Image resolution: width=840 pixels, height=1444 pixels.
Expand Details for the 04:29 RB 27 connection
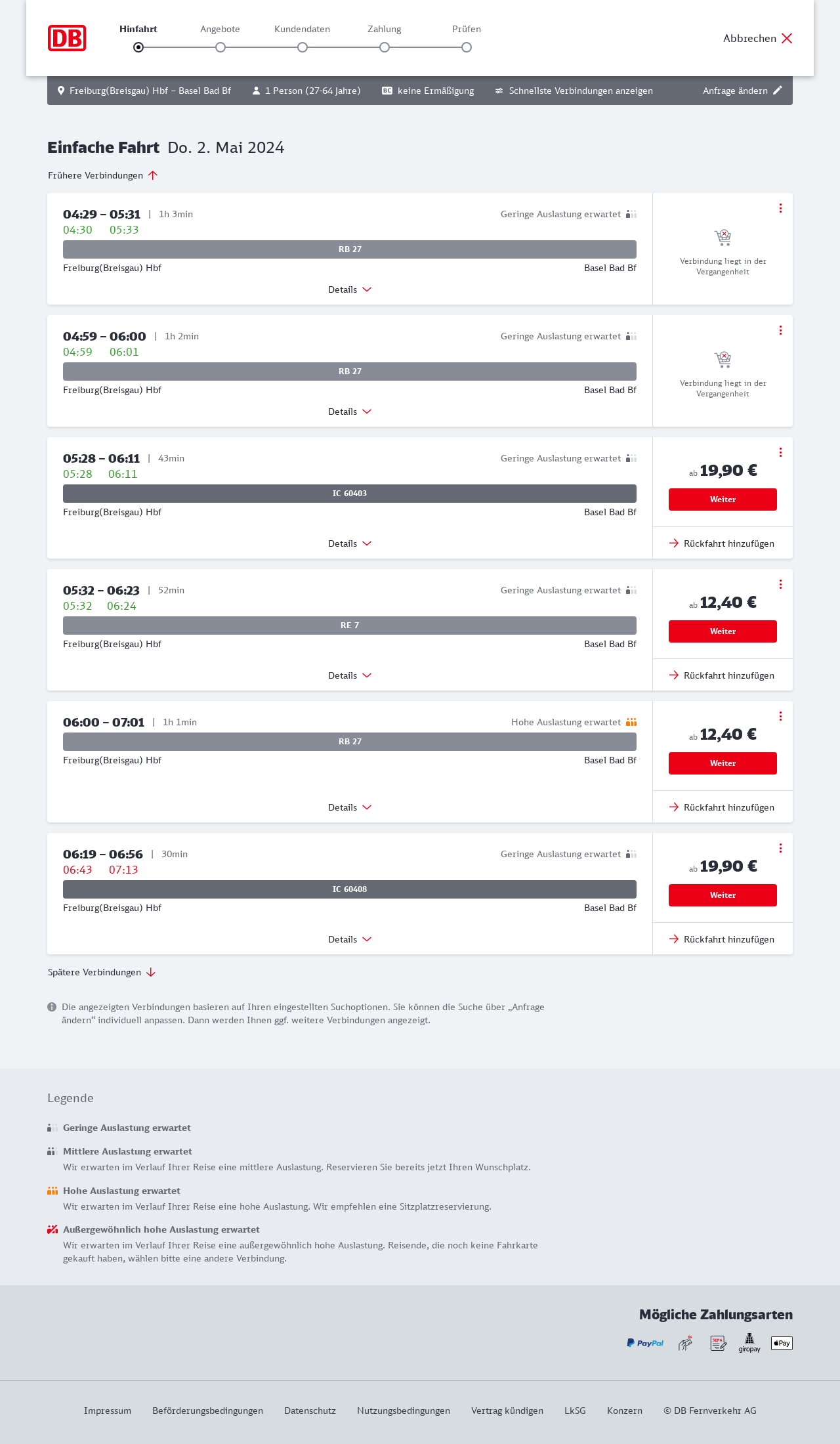350,289
